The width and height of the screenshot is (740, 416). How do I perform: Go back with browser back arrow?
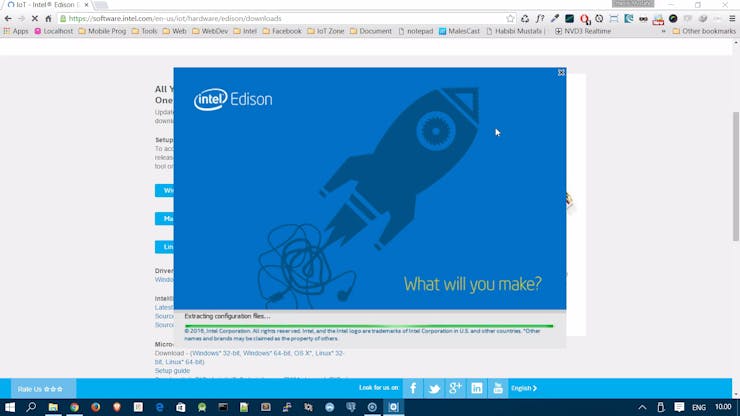pos(8,18)
